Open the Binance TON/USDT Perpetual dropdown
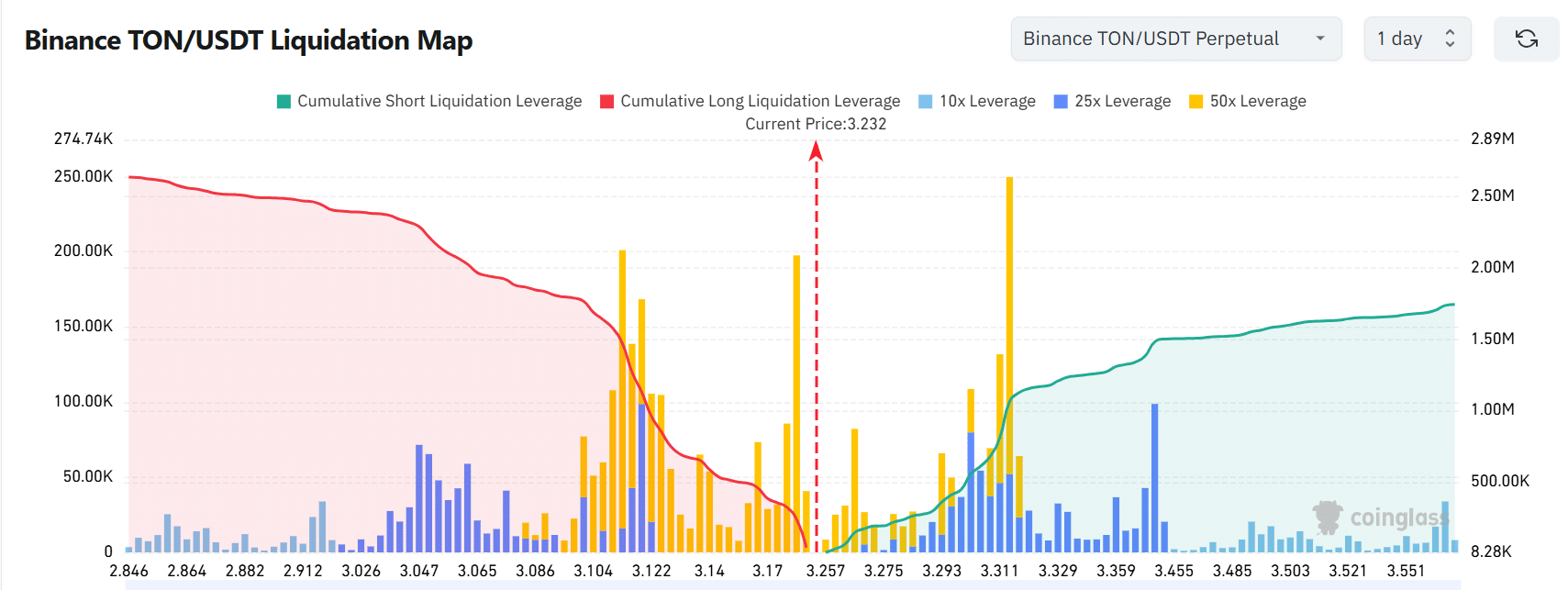 pyautogui.click(x=1175, y=39)
